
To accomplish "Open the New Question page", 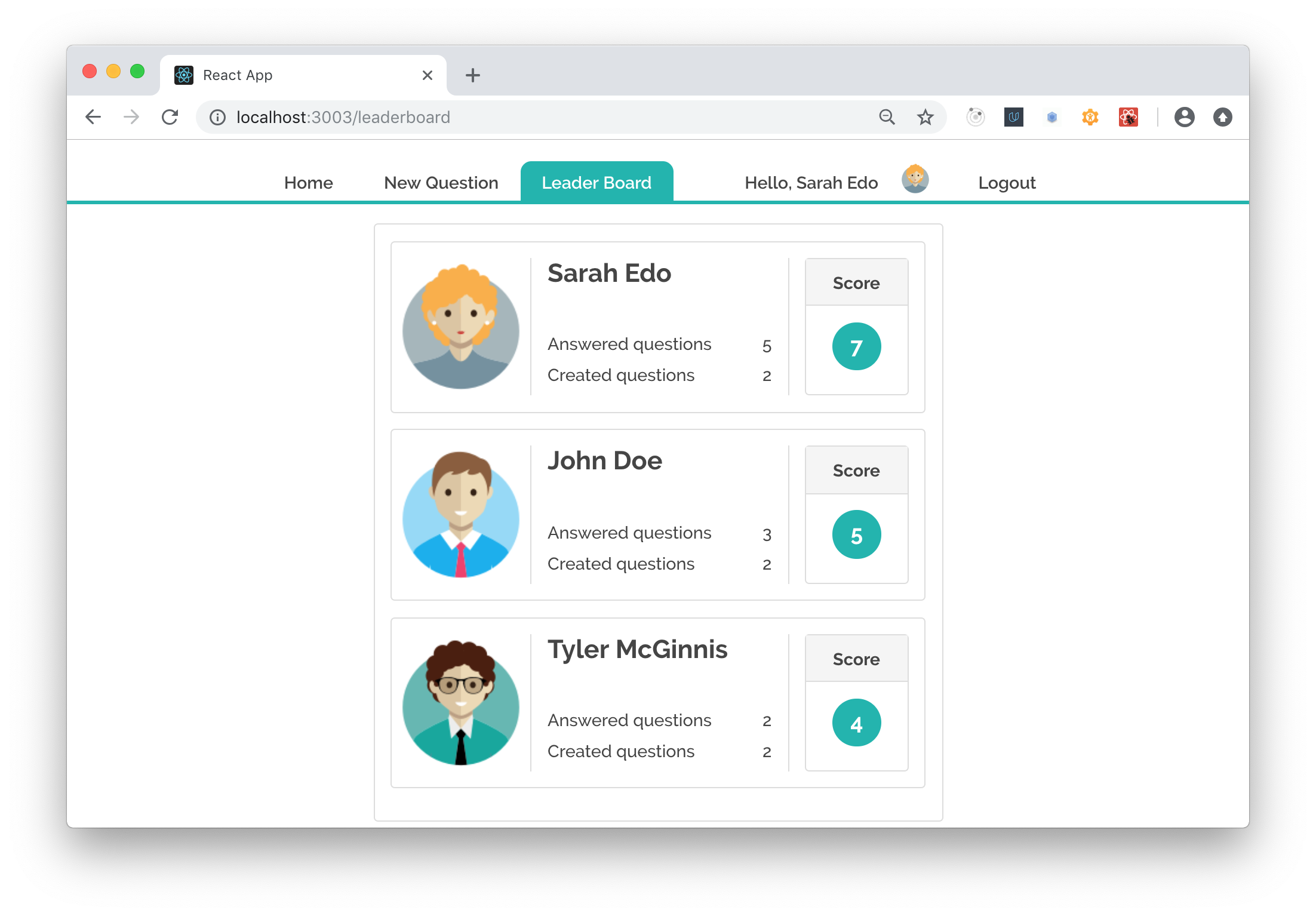I will pyautogui.click(x=441, y=182).
